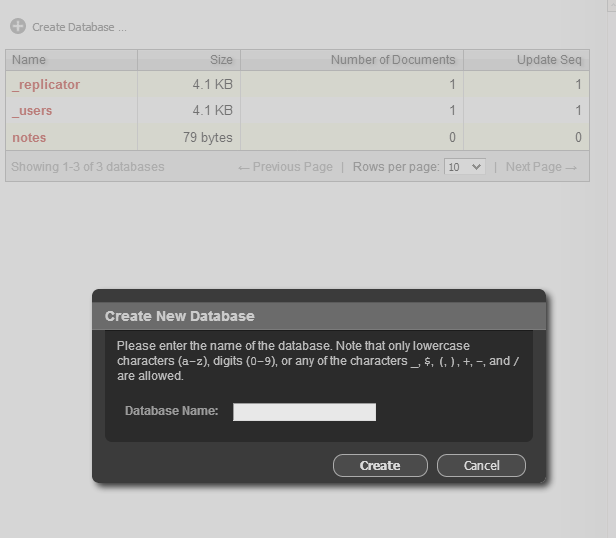
Task: Click Create in the dialog
Action: (x=380, y=466)
